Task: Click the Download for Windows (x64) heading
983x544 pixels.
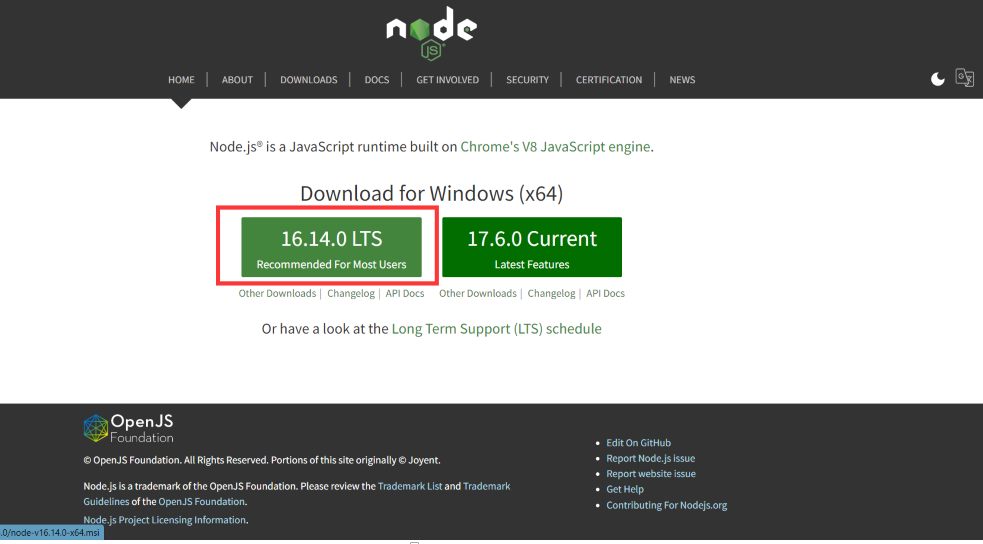Action: point(431,193)
